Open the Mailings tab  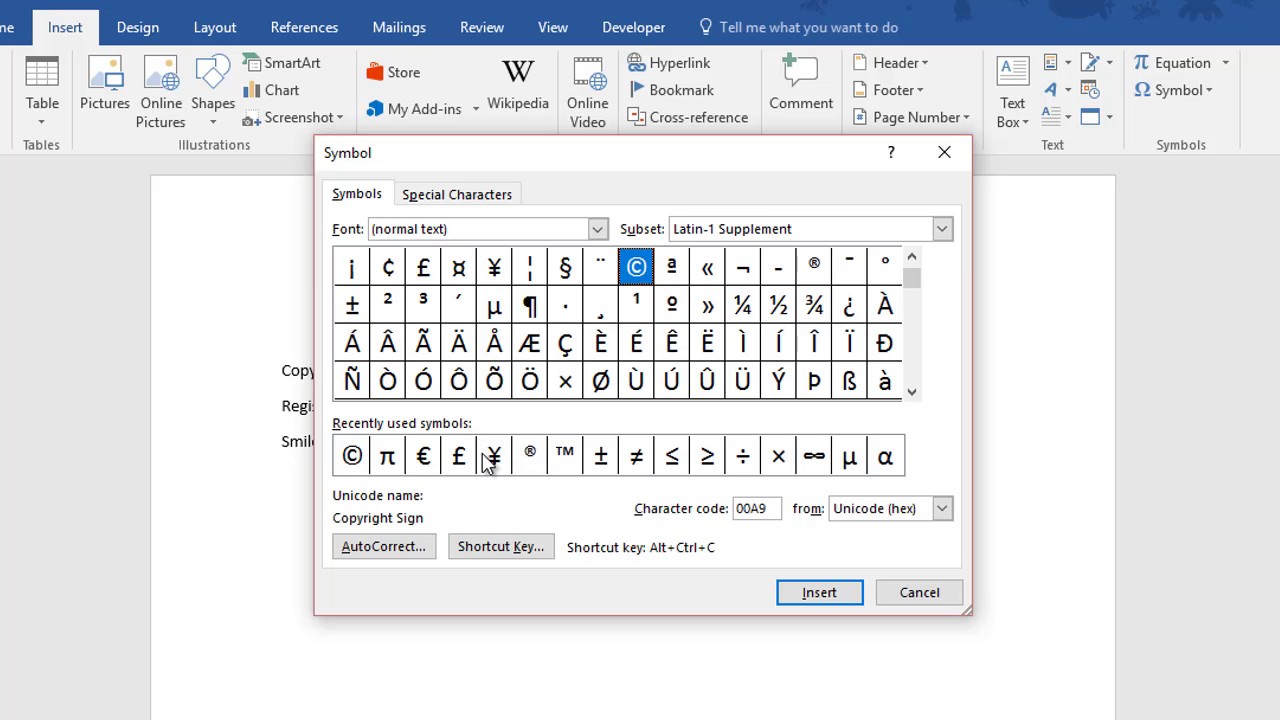(x=399, y=27)
